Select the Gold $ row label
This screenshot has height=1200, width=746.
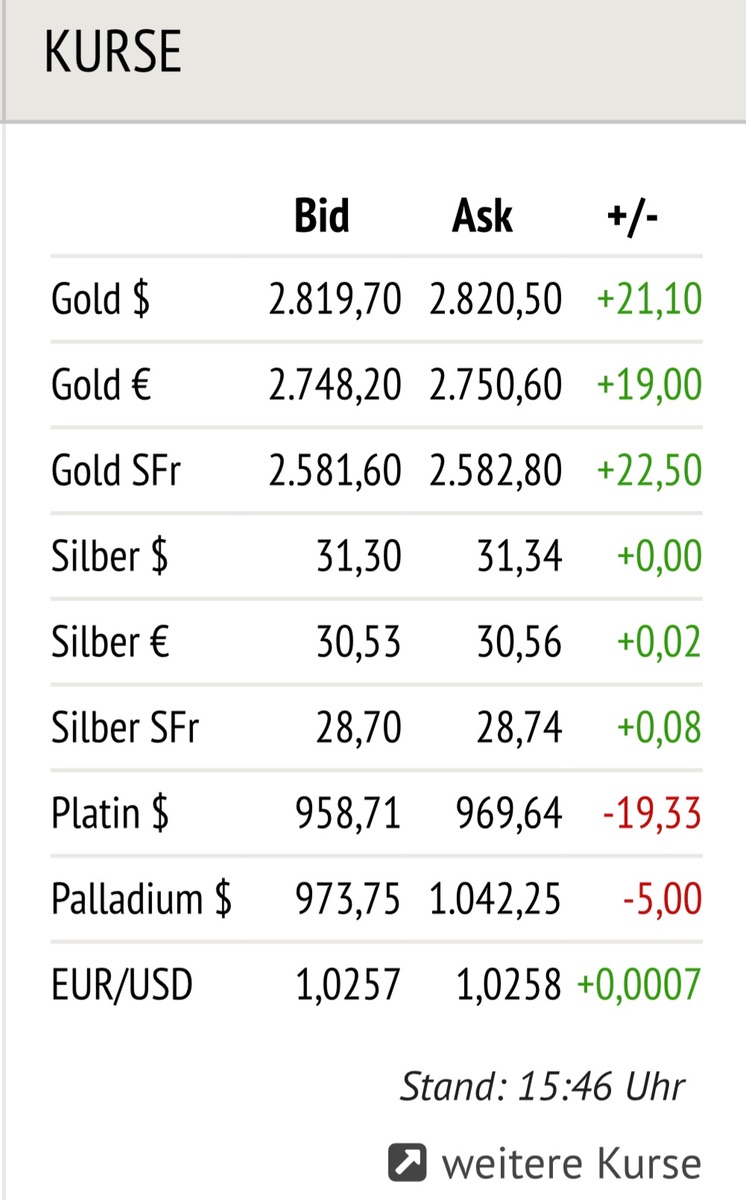click(101, 299)
